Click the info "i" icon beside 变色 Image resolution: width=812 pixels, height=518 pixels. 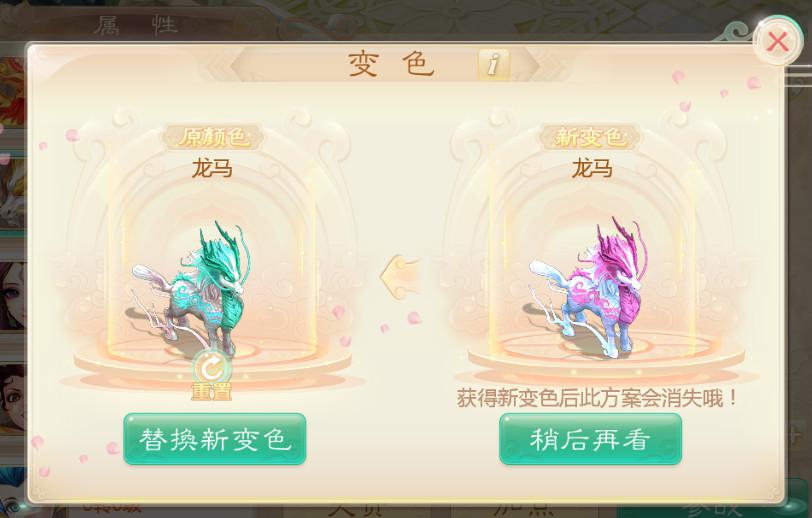(x=493, y=65)
